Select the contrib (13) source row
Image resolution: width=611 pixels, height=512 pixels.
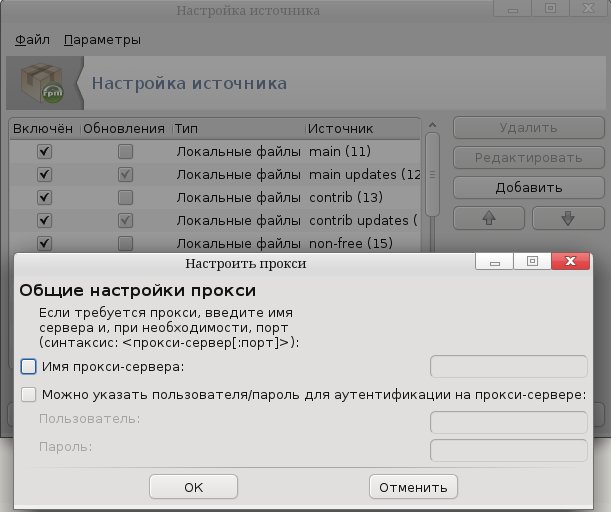pos(215,198)
